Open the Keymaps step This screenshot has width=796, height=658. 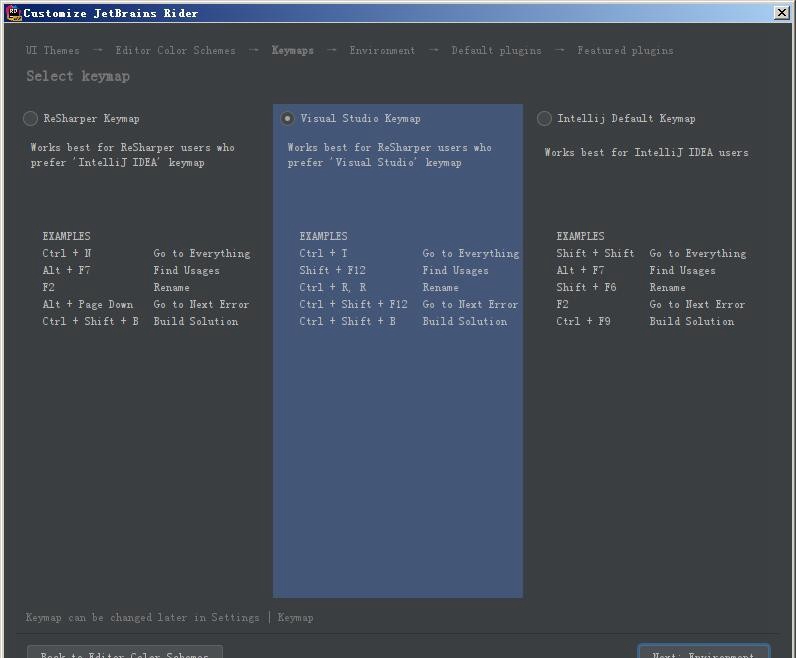[293, 50]
